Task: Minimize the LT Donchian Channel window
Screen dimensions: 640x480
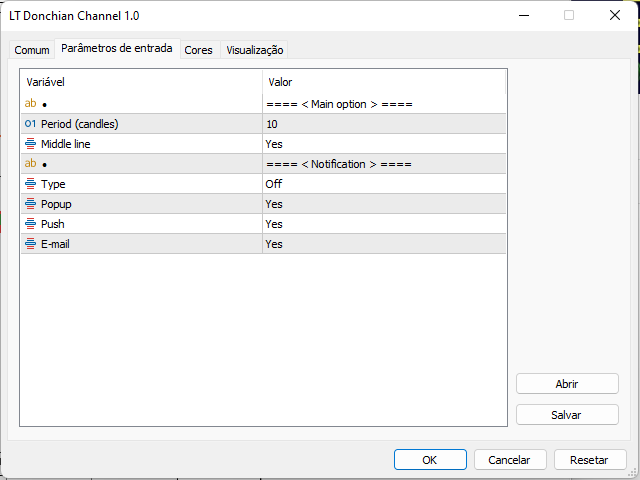Action: click(x=524, y=16)
